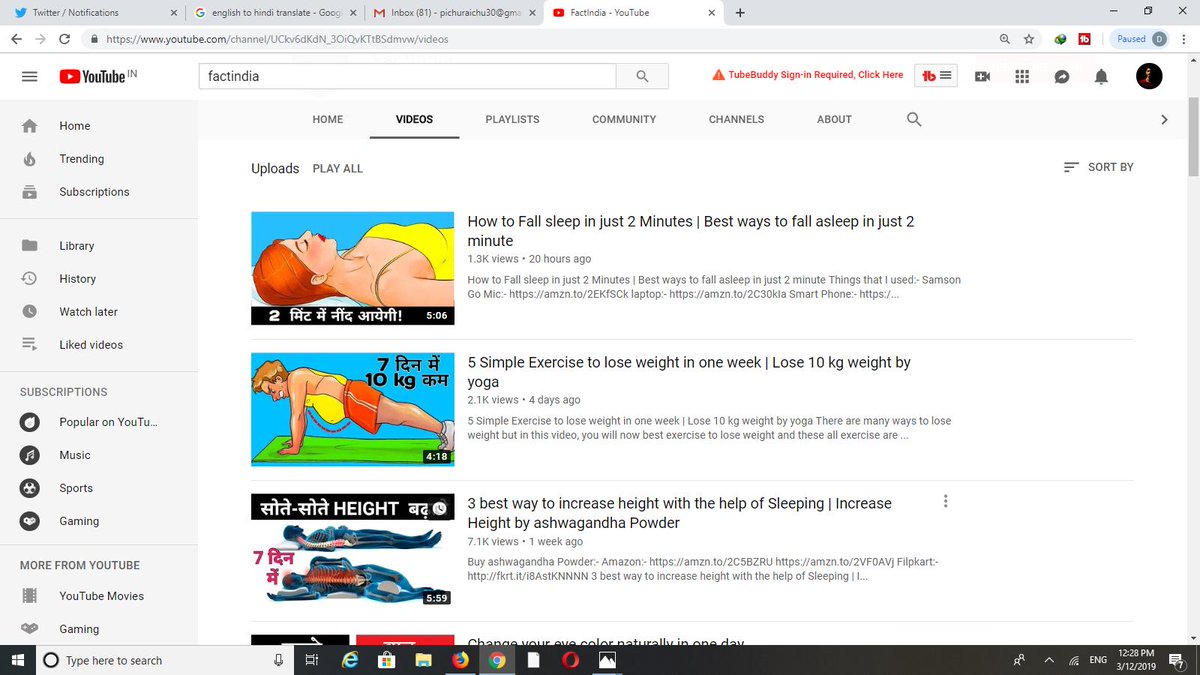Bookmark this page with the star icon
The width and height of the screenshot is (1200, 675).
click(x=1029, y=39)
